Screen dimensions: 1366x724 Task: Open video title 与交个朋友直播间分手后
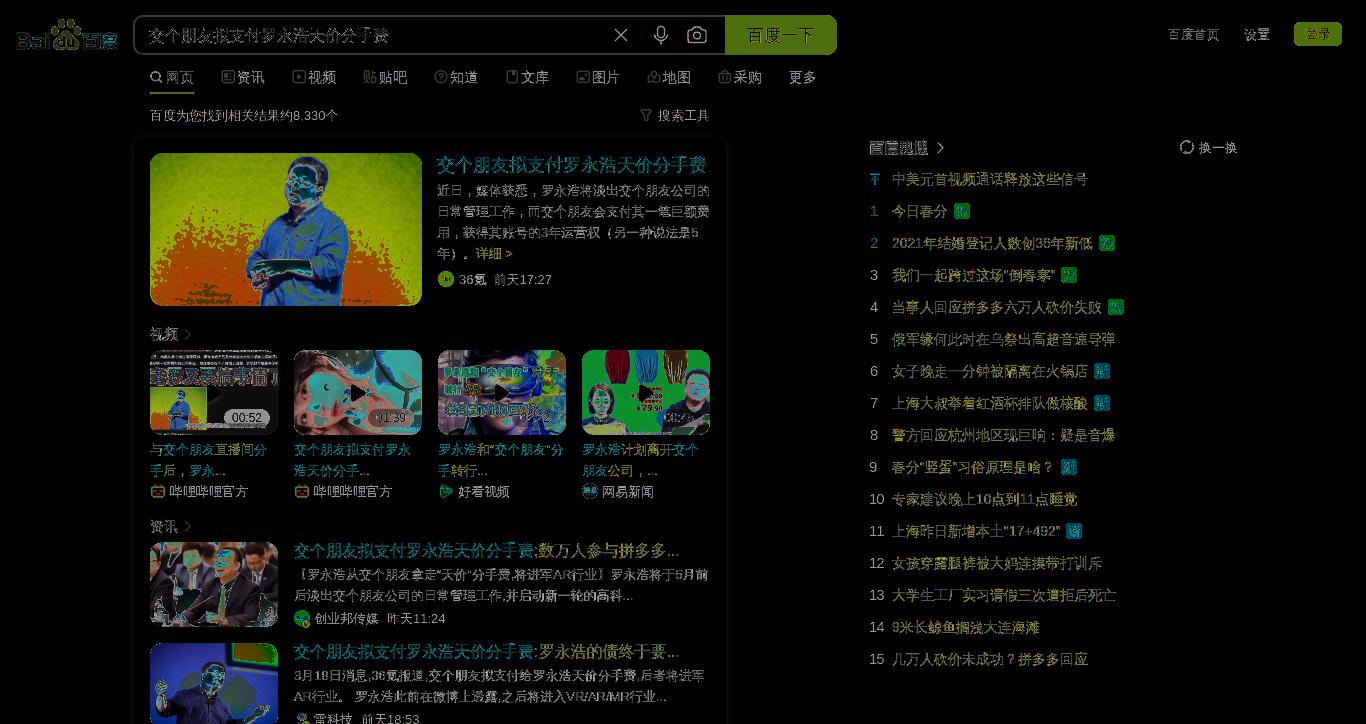click(209, 460)
